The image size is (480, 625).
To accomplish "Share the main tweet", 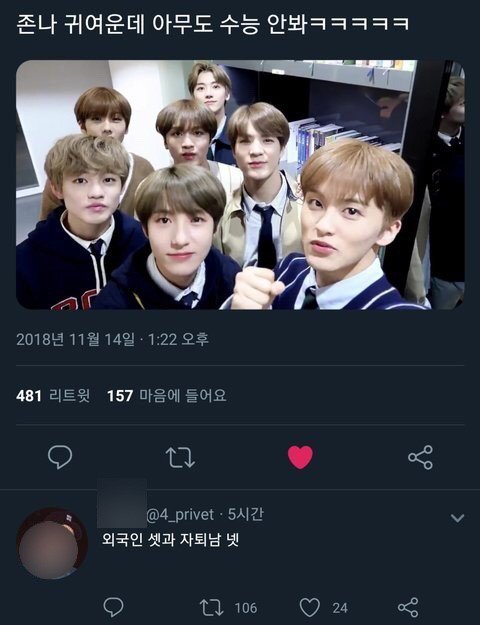I will [420, 457].
